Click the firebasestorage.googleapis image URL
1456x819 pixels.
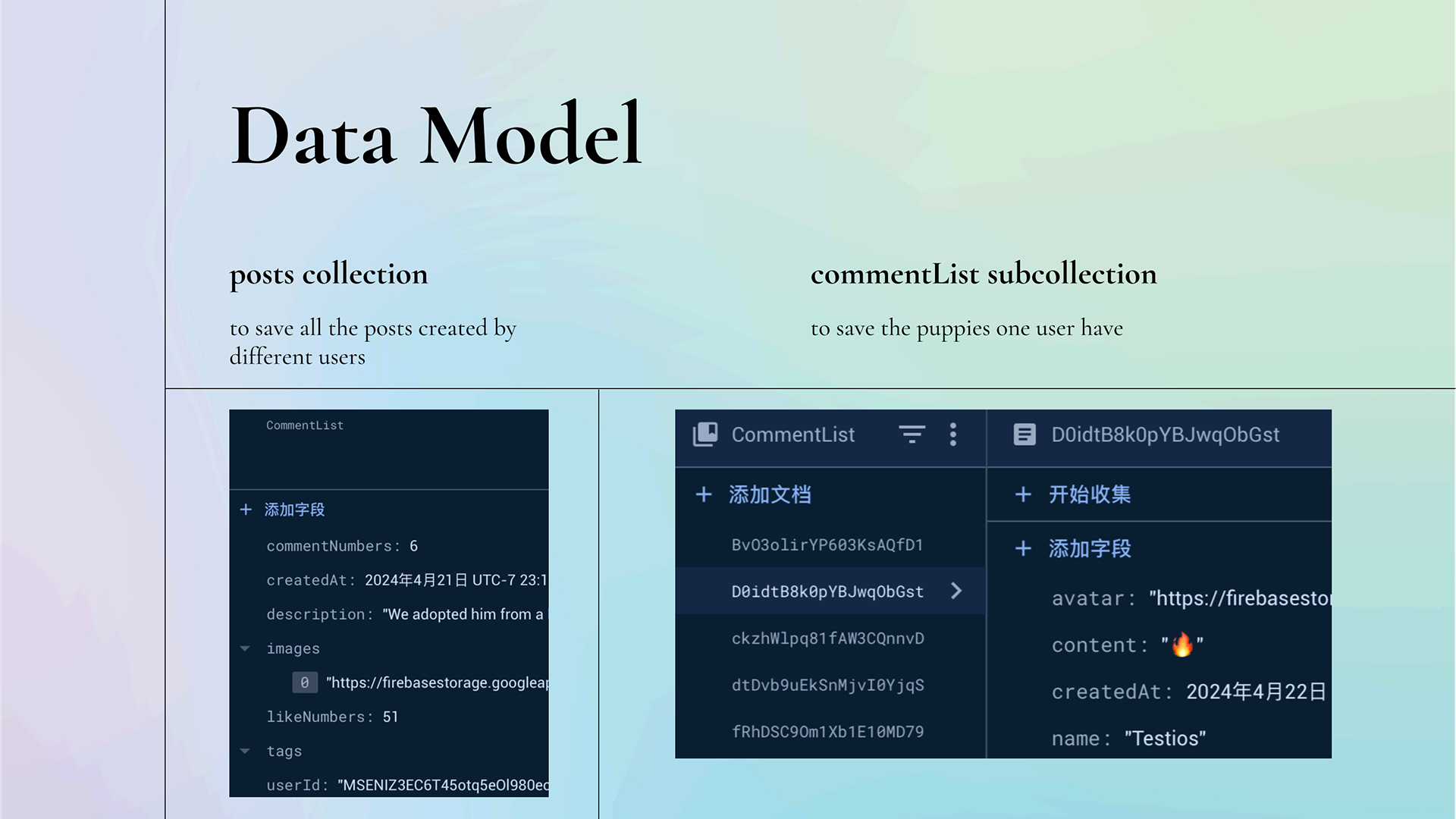tap(437, 682)
